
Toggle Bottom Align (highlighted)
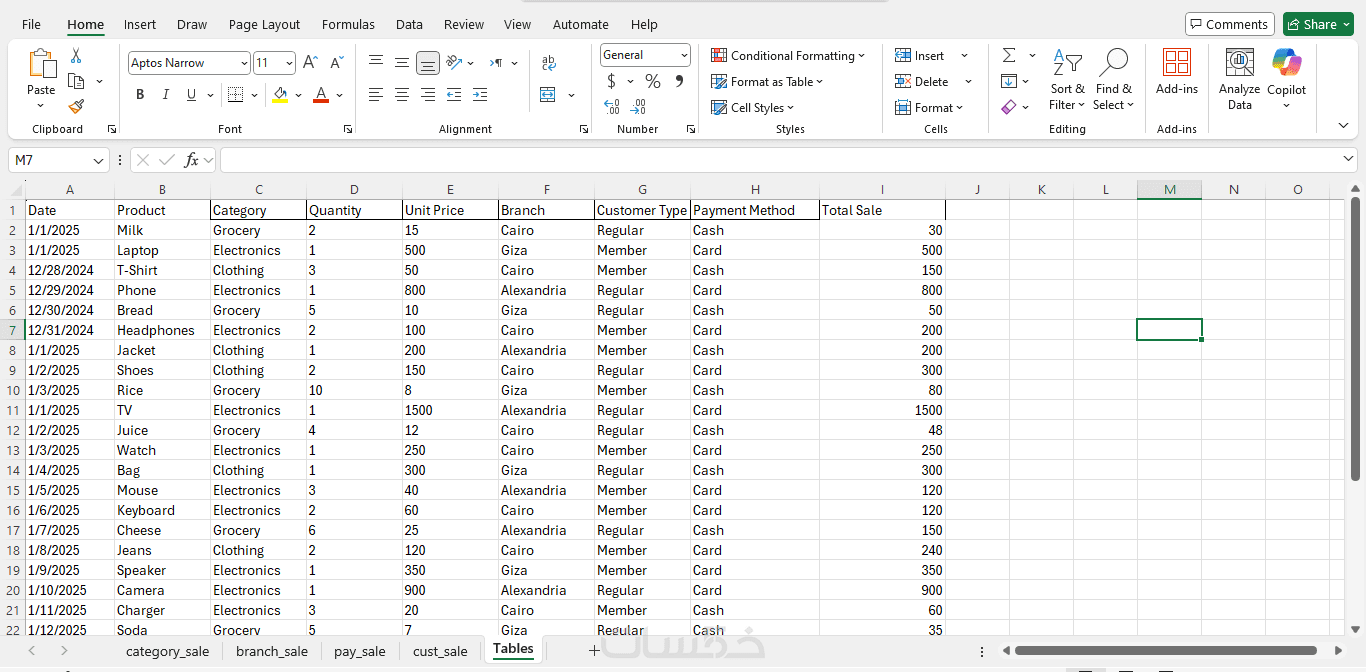(x=428, y=63)
